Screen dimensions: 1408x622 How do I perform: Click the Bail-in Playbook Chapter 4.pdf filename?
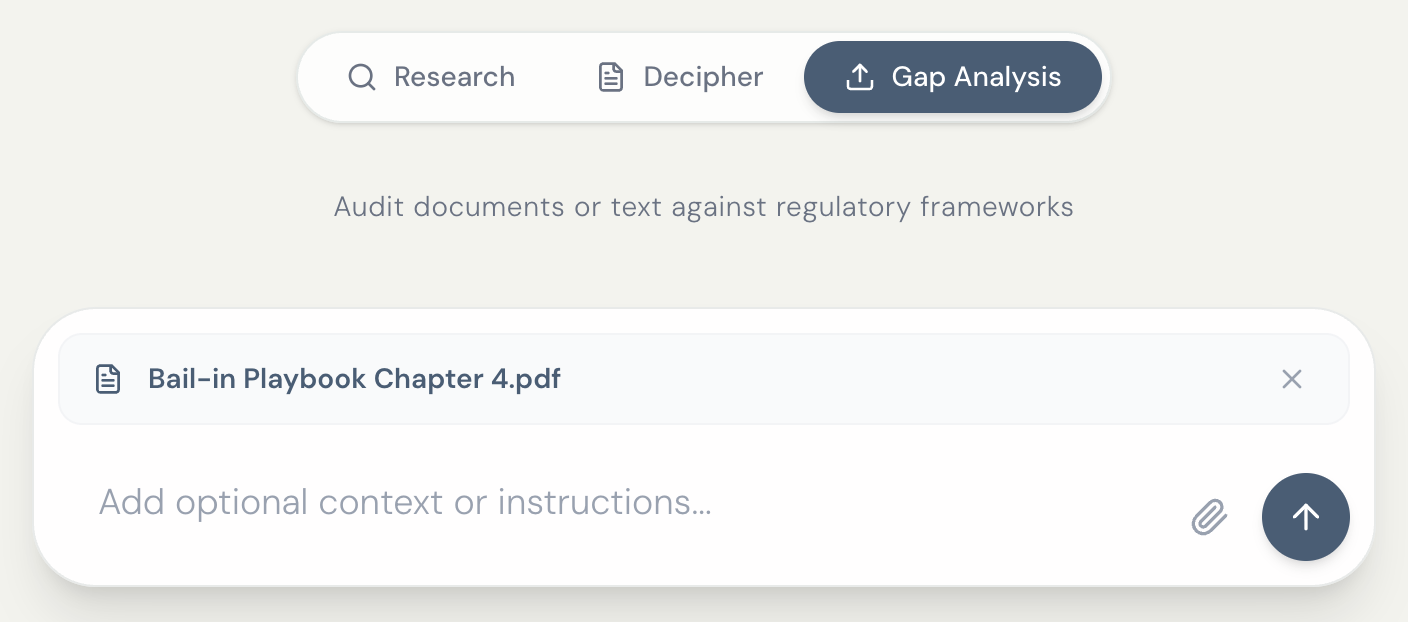[354, 379]
